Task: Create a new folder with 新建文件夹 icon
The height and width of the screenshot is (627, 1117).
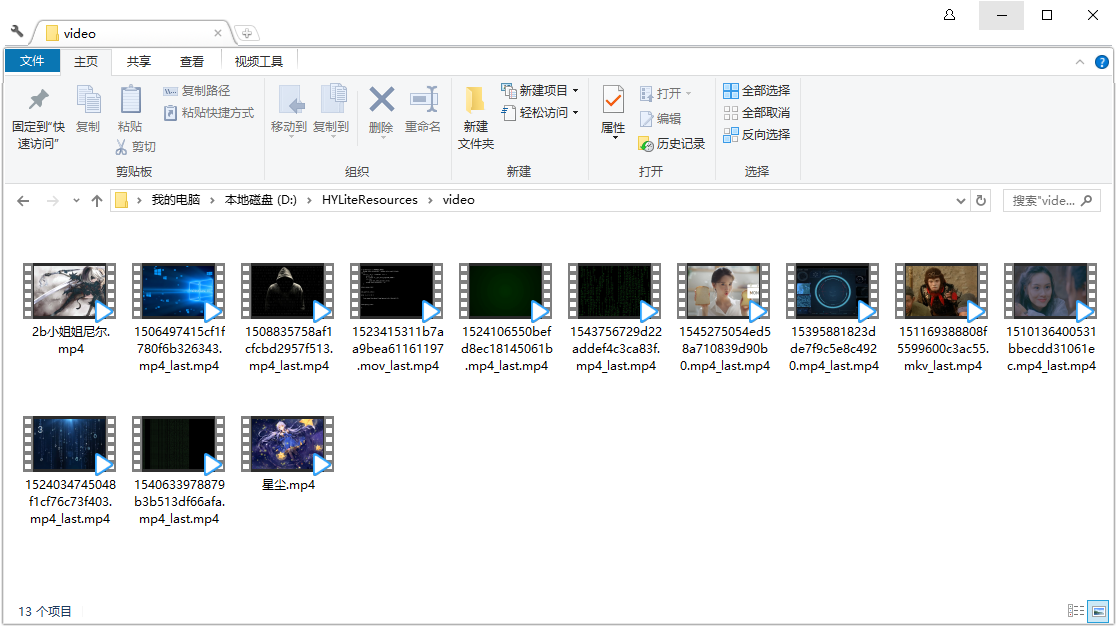Action: [475, 101]
